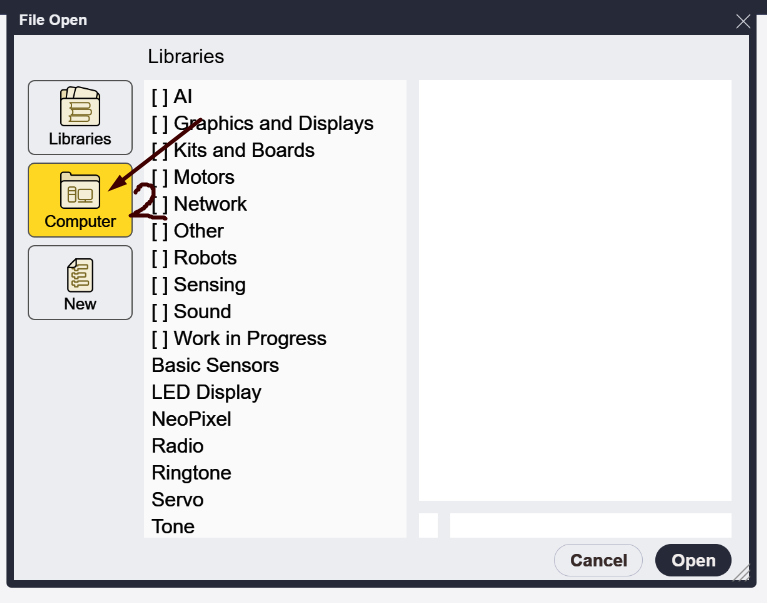Viewport: 767px width, 603px height.
Task: Close the File Open dialog
Action: click(743, 21)
